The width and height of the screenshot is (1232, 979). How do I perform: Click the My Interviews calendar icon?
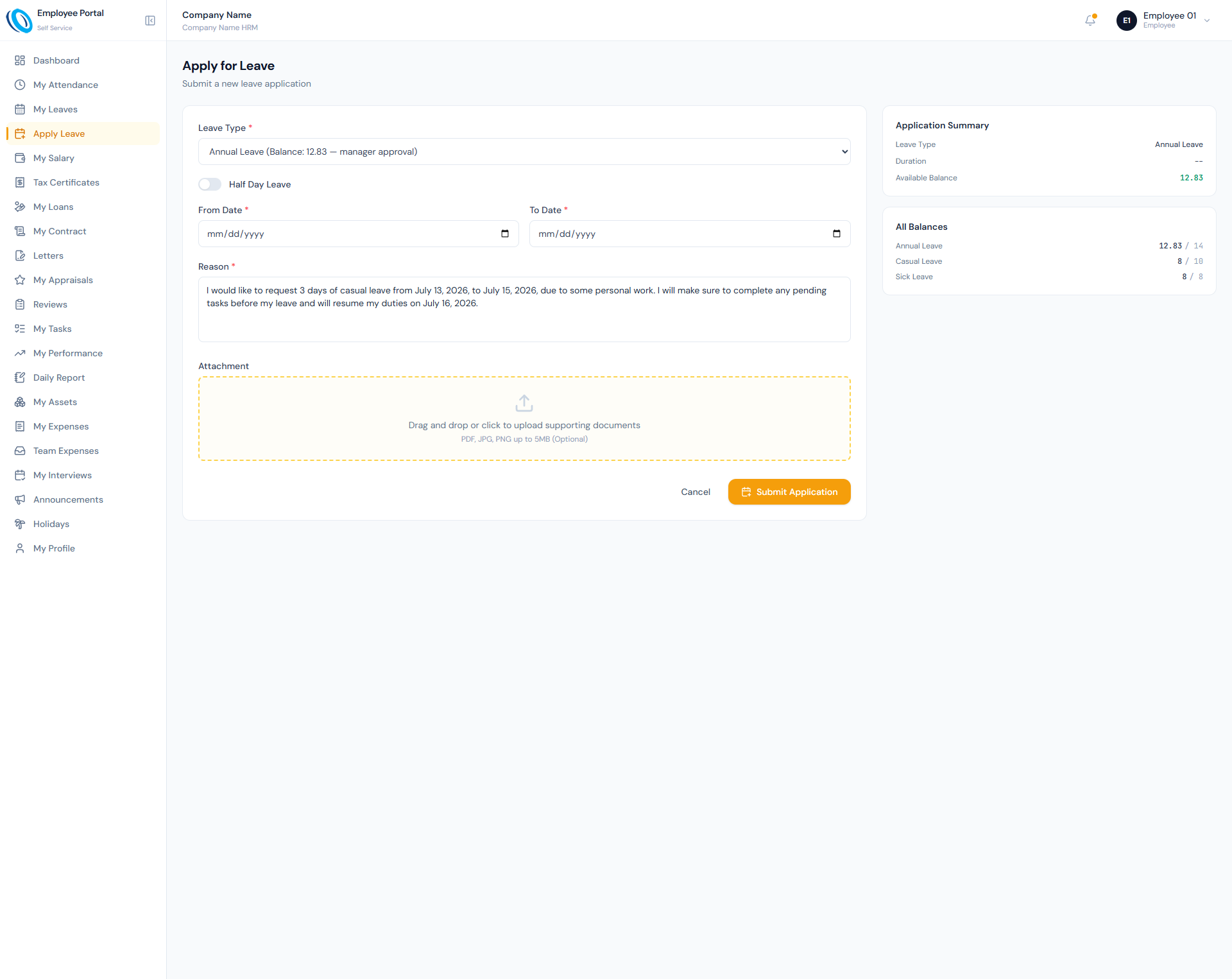(x=20, y=475)
